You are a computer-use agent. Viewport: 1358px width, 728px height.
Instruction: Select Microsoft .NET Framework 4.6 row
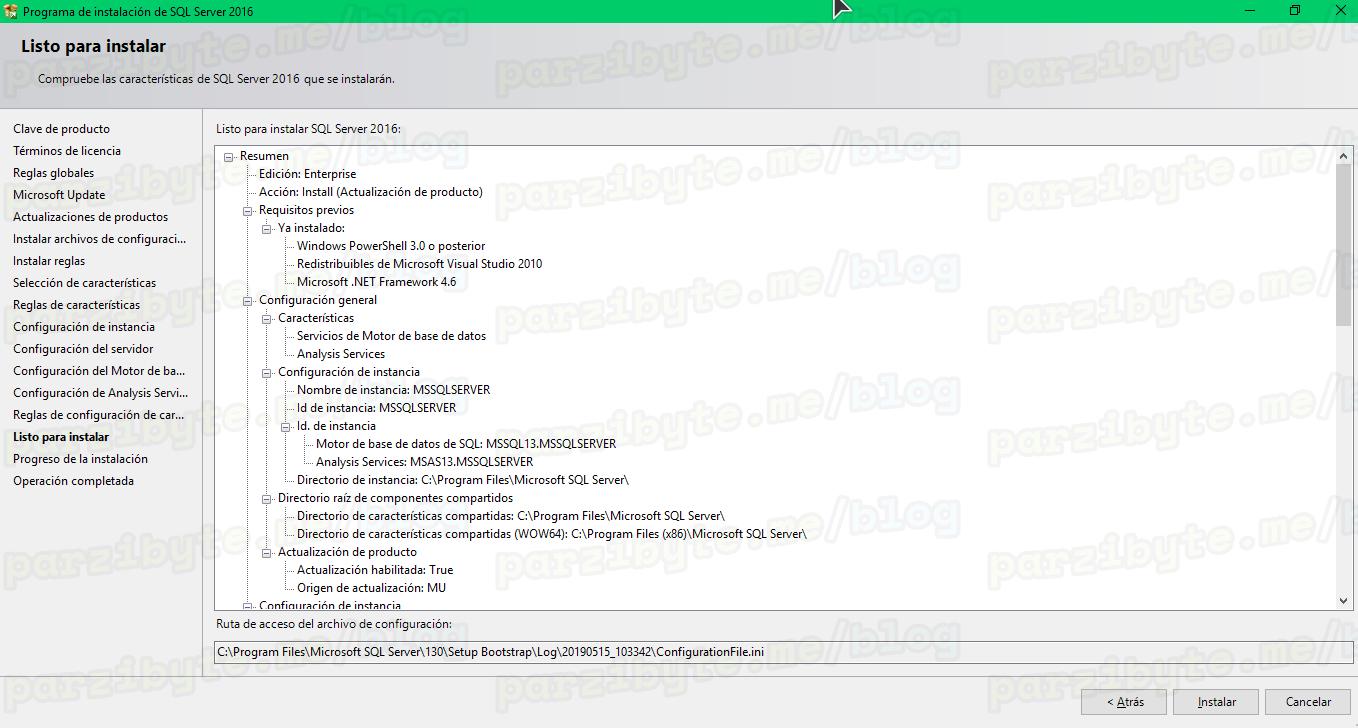(376, 282)
